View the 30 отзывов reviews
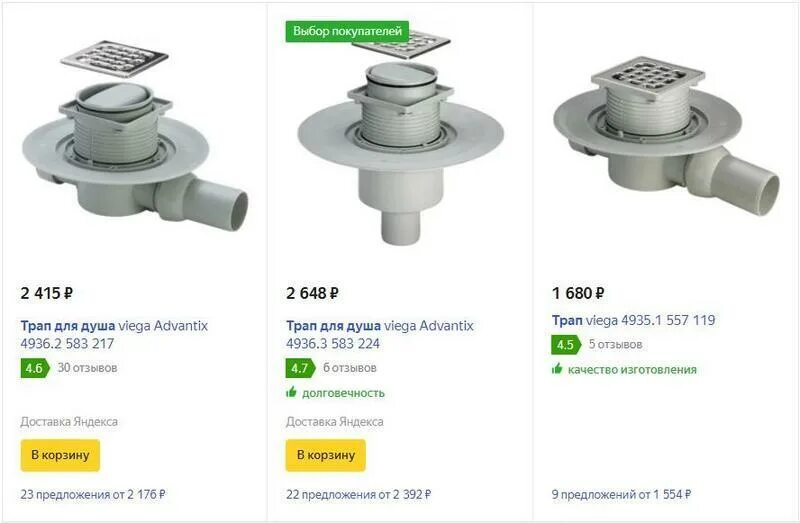The width and height of the screenshot is (800, 523). (x=87, y=368)
